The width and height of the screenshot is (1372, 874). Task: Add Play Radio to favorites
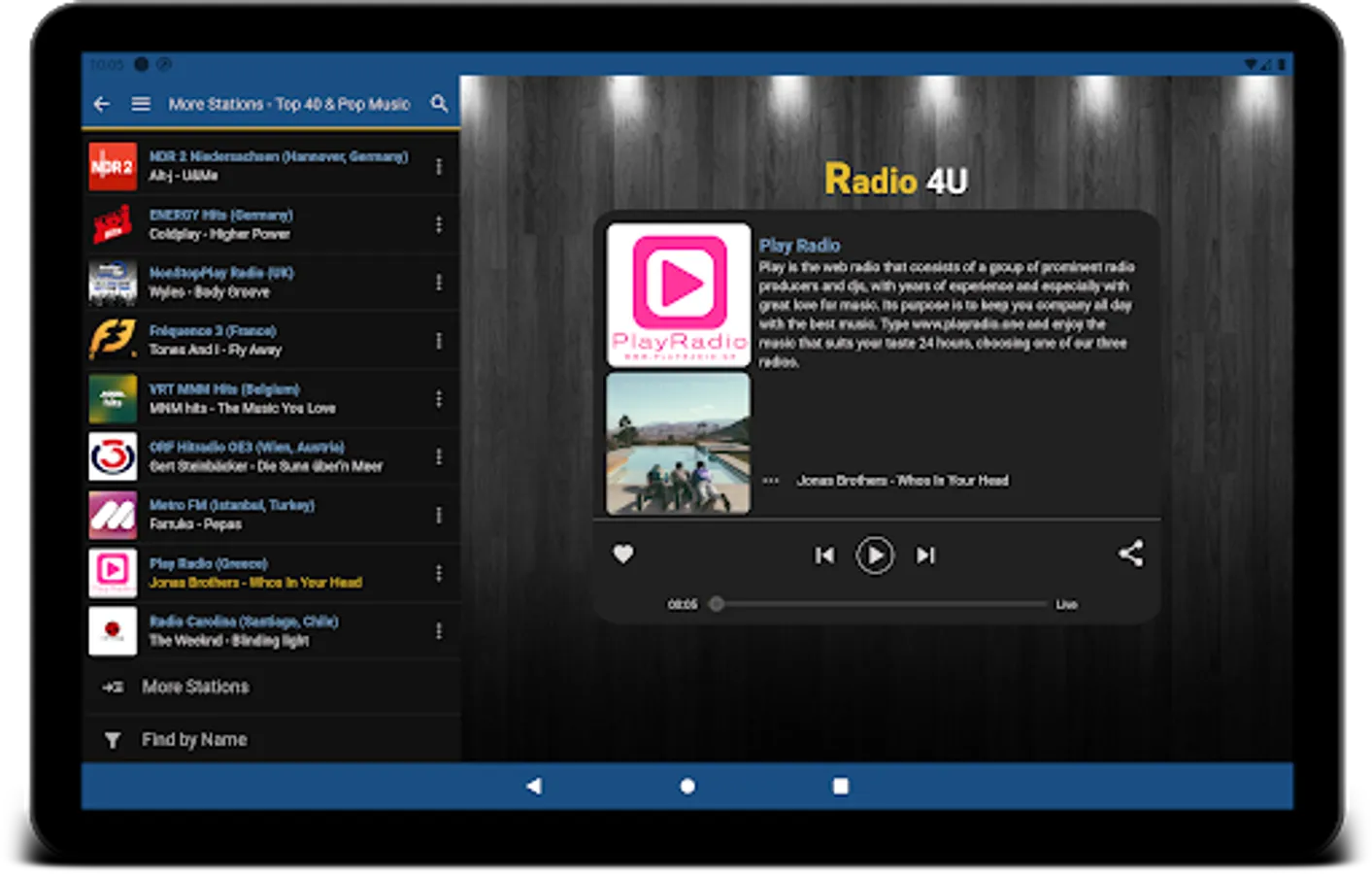pyautogui.click(x=623, y=554)
